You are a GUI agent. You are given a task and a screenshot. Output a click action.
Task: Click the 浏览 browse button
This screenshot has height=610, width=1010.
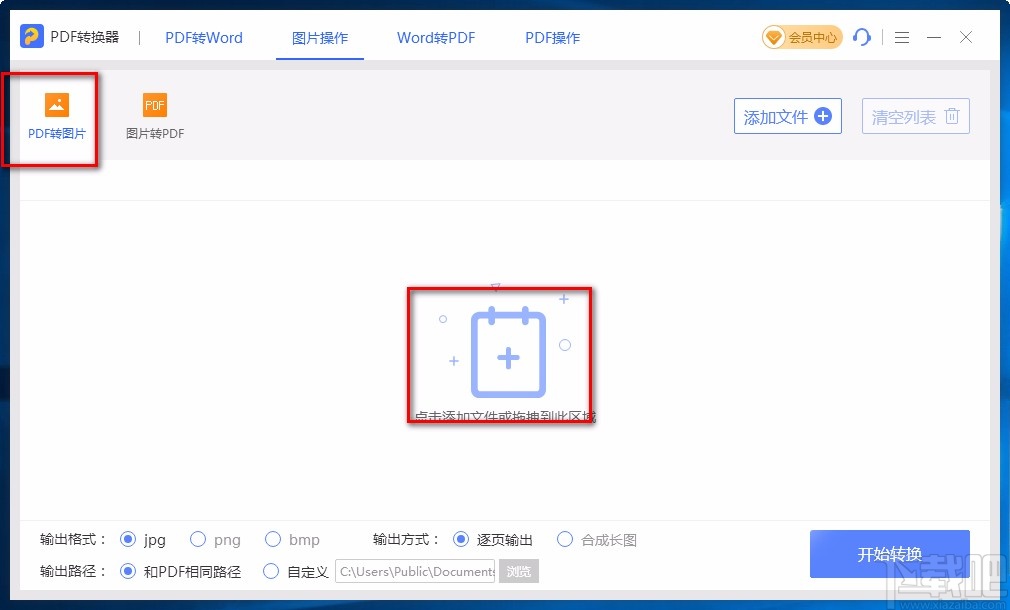[x=521, y=571]
